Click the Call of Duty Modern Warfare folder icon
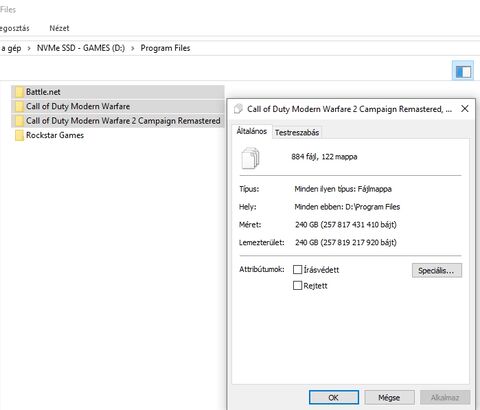Screen dimensions: 480x410 point(19,106)
